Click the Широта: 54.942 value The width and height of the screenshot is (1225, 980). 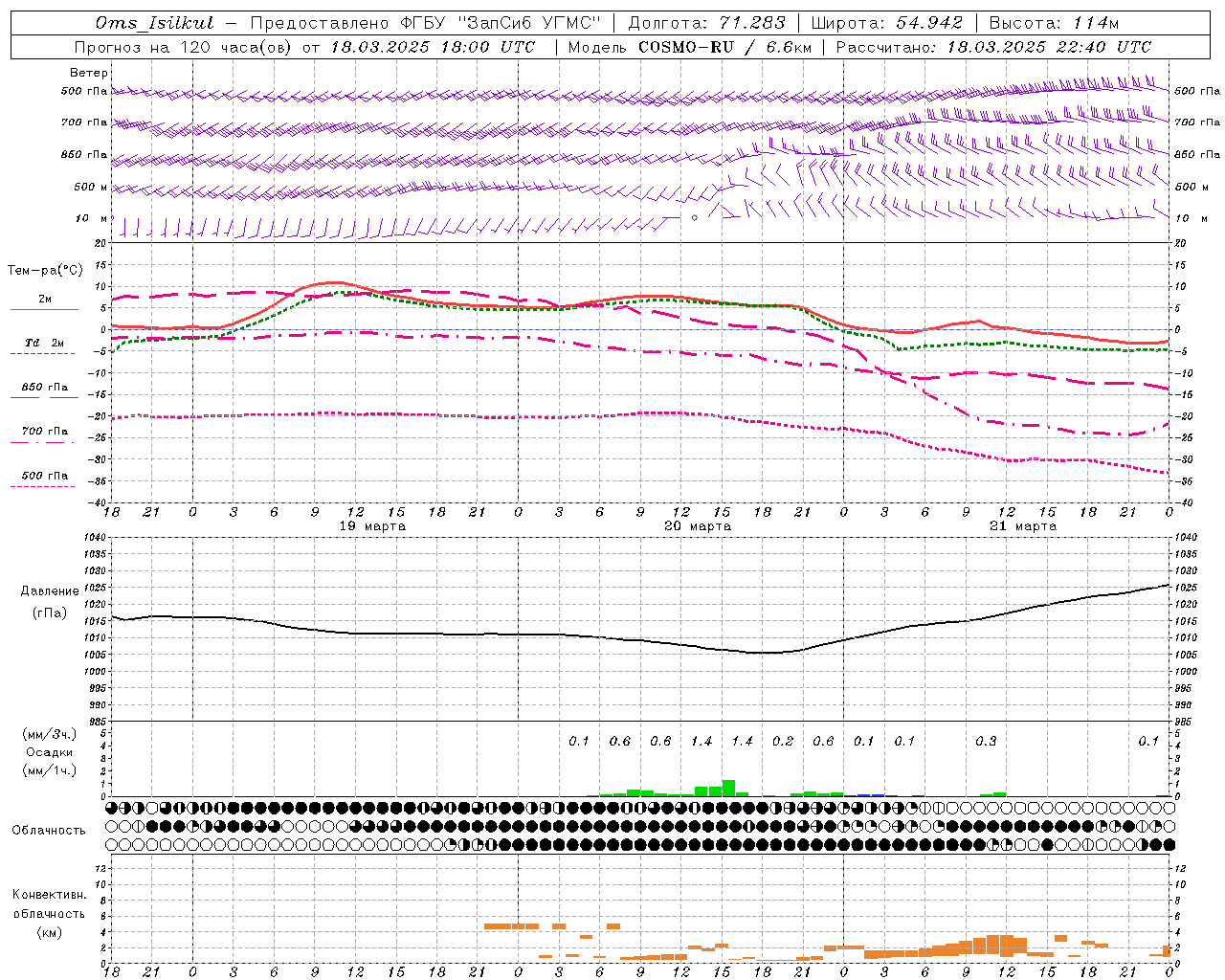(886, 23)
